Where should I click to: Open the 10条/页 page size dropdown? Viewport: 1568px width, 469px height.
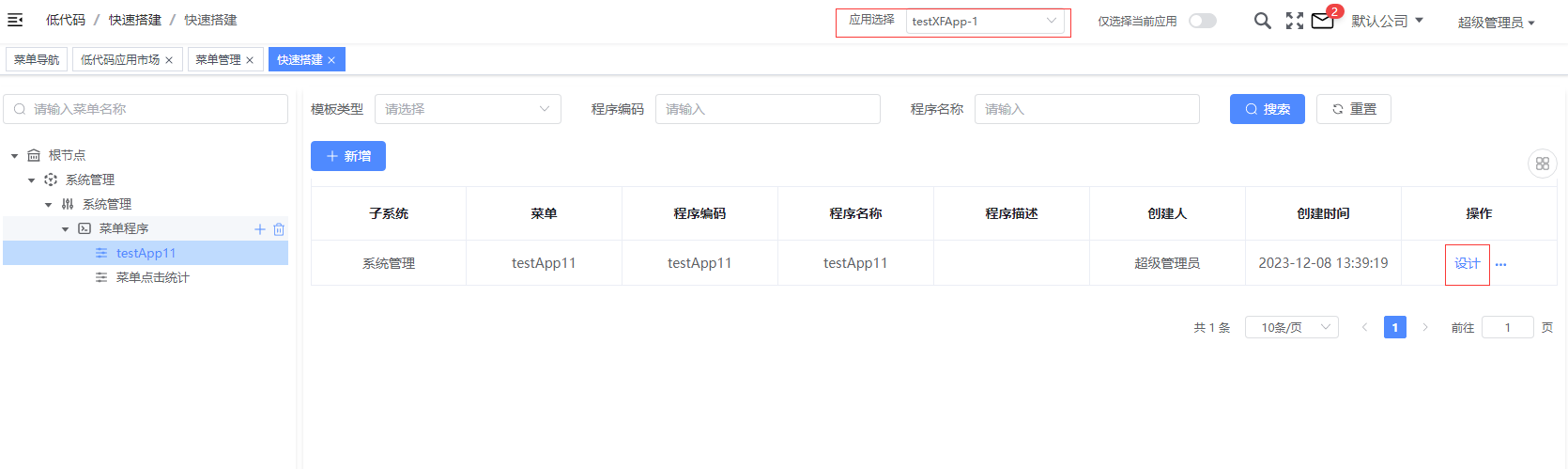click(1292, 327)
